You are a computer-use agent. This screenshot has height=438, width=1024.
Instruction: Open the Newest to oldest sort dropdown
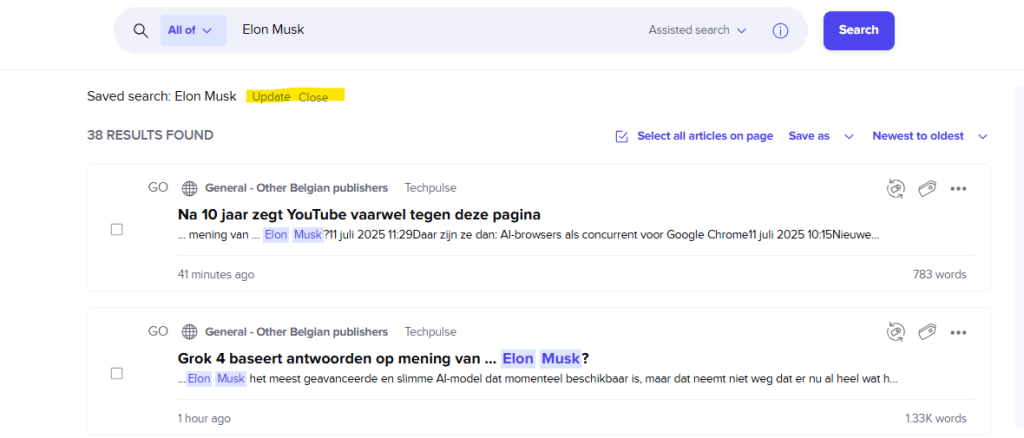point(930,136)
